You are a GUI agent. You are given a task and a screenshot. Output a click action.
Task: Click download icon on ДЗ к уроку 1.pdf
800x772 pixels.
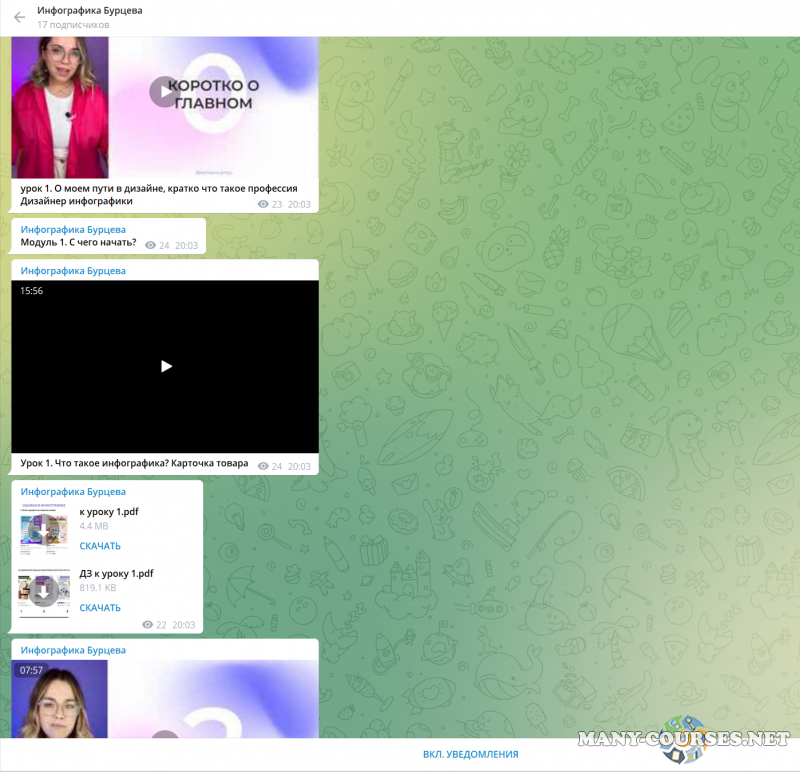(43, 591)
